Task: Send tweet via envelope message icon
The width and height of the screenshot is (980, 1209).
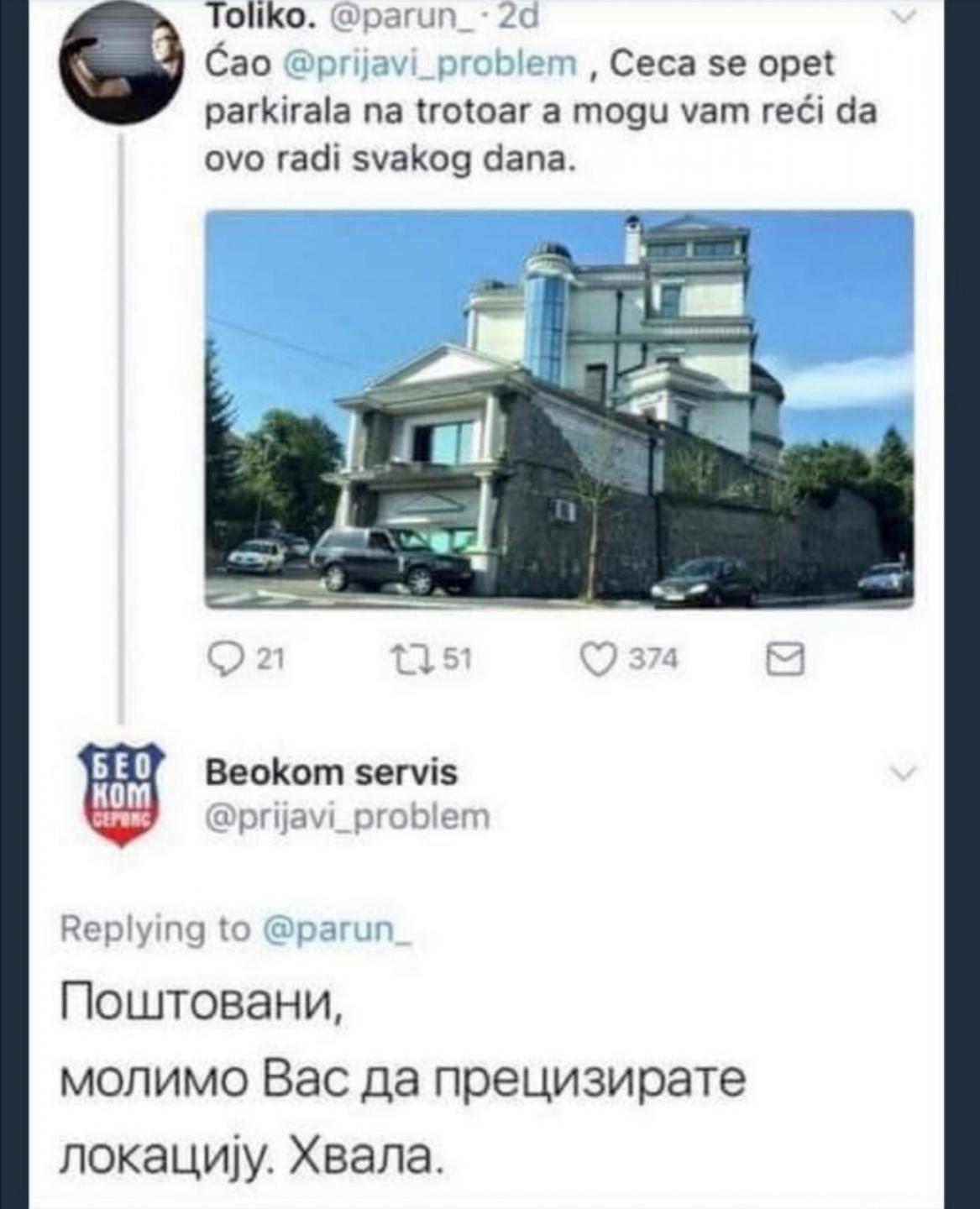Action: 785,660
